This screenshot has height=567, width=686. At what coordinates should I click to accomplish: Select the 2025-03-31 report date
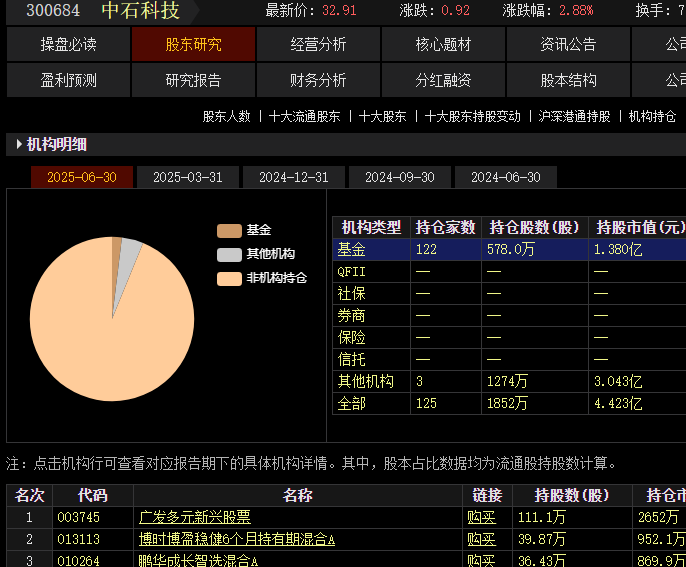[x=188, y=177]
